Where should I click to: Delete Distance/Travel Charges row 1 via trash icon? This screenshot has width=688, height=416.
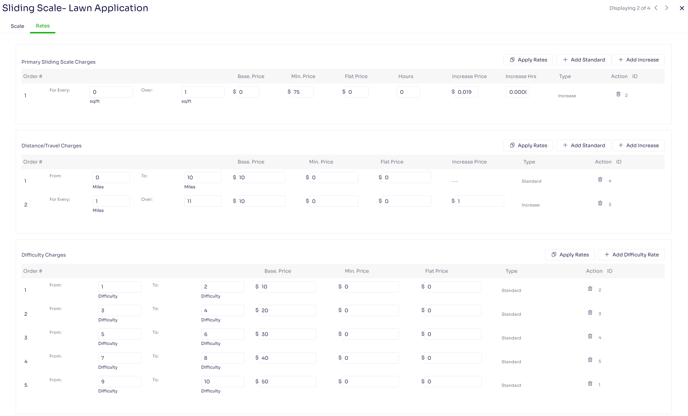pos(600,179)
